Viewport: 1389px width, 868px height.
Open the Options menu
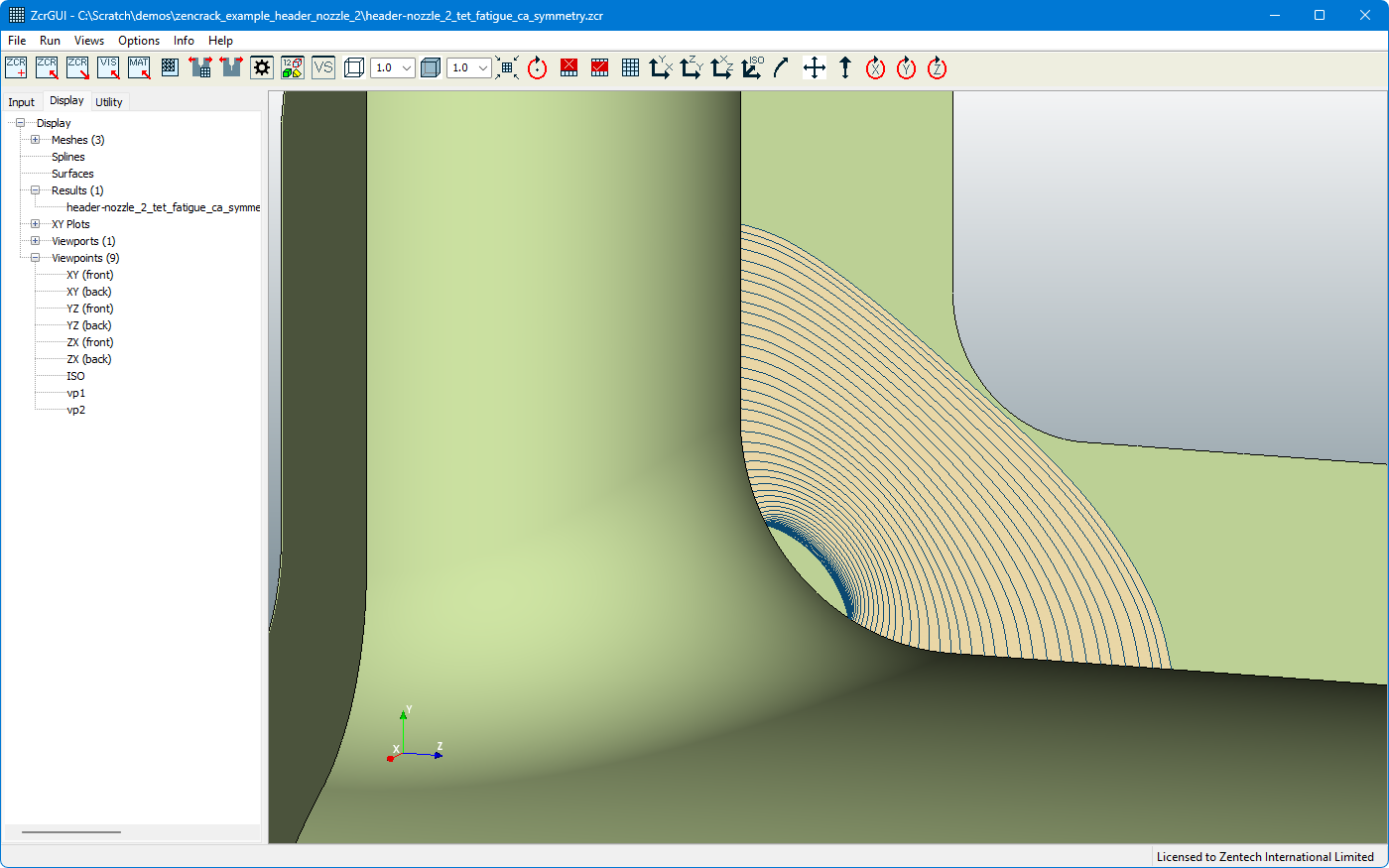pyautogui.click(x=139, y=41)
